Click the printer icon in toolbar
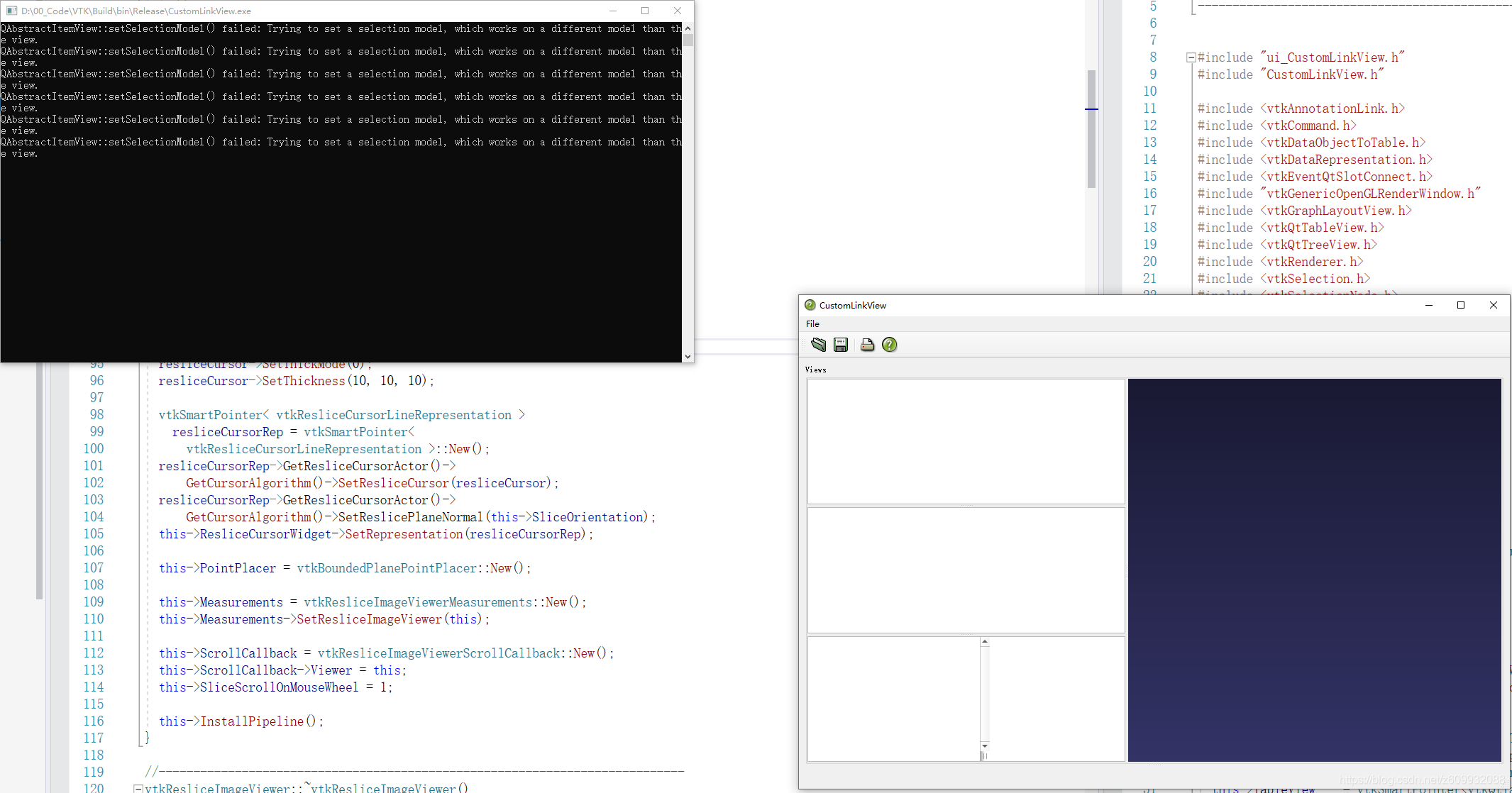 867,345
